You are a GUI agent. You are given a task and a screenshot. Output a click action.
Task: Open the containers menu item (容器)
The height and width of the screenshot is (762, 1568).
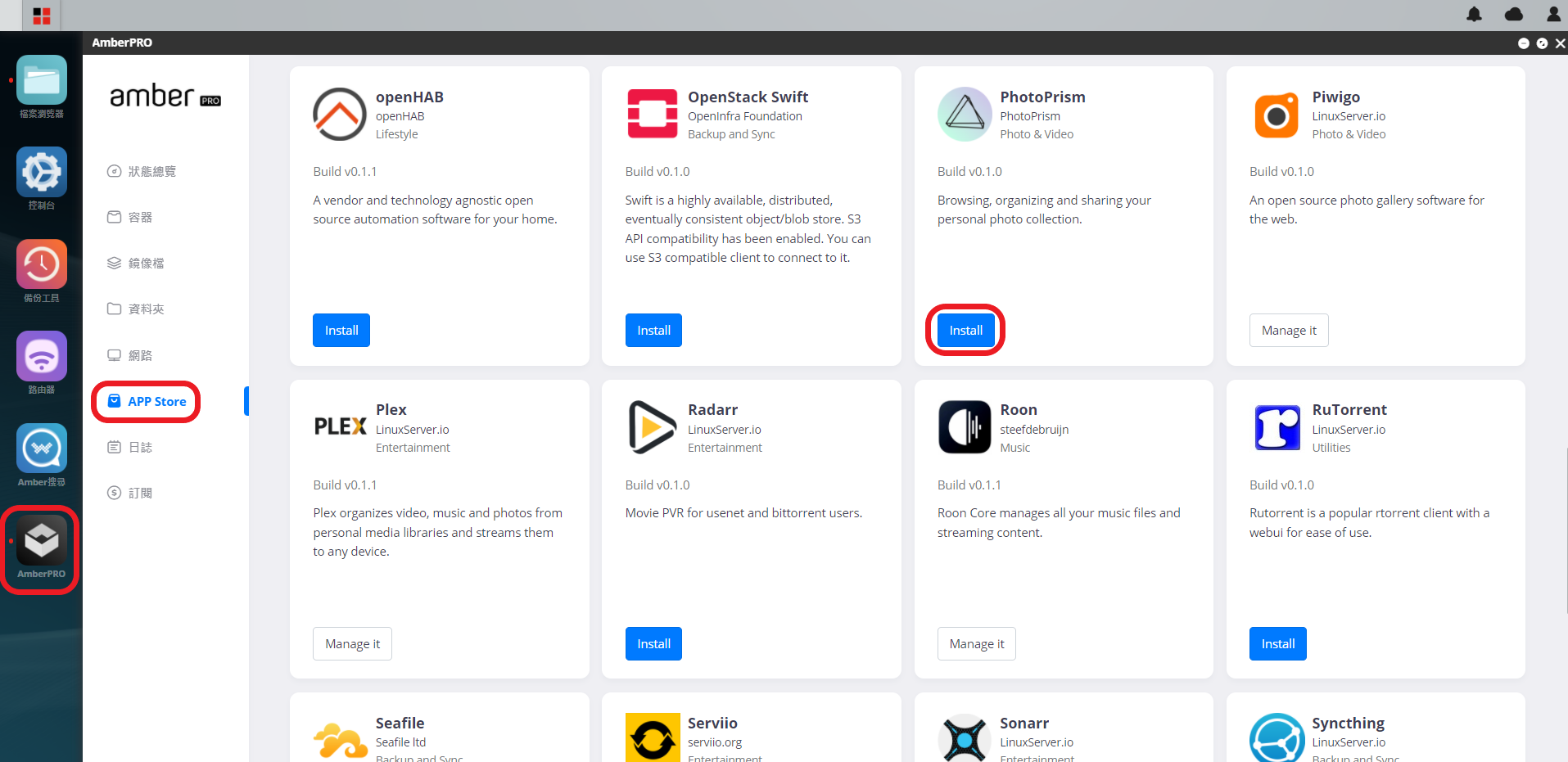pyautogui.click(x=130, y=217)
